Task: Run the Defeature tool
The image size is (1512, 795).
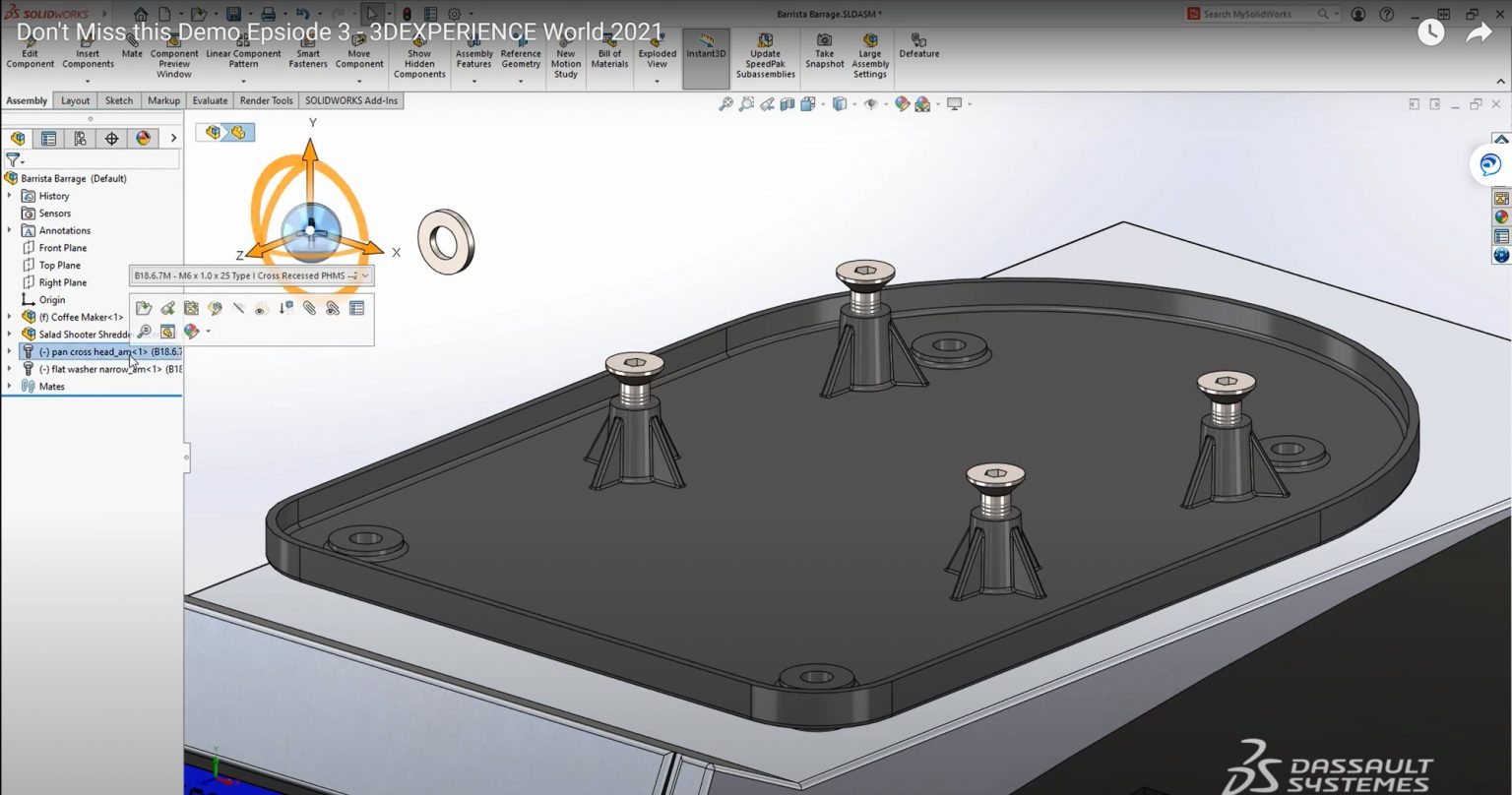Action: click(918, 46)
